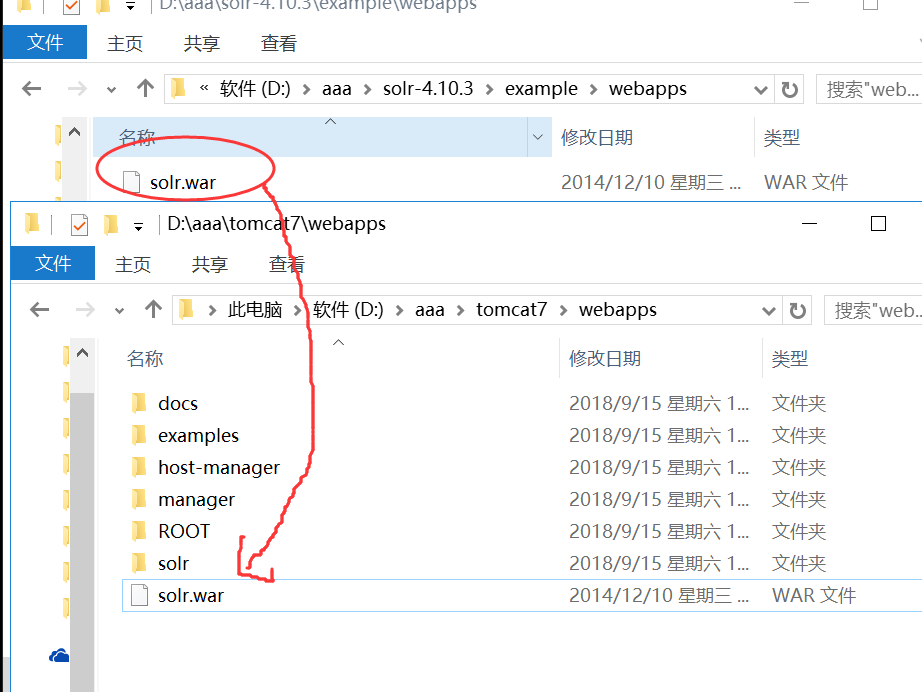The image size is (922, 692).
Task: Open 共享 tab in tomcat7 webapps window
Action: tap(210, 264)
